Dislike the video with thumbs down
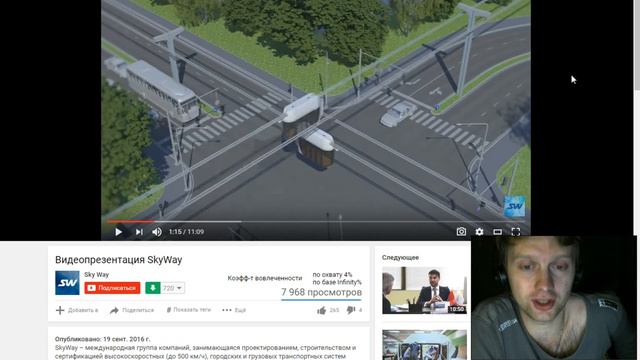The image size is (640, 360). (354, 311)
